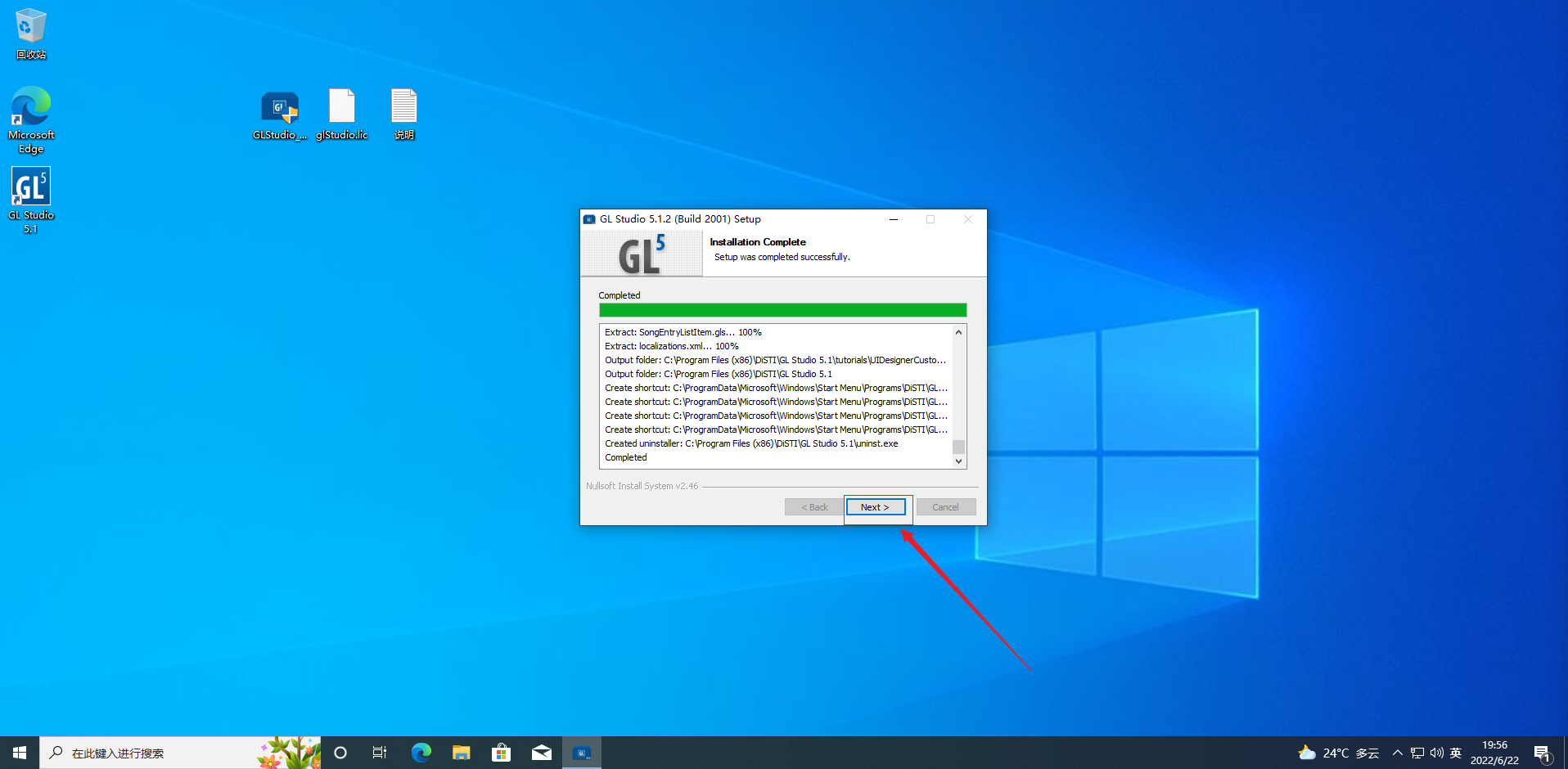Open the network status tray icon

click(1417, 753)
